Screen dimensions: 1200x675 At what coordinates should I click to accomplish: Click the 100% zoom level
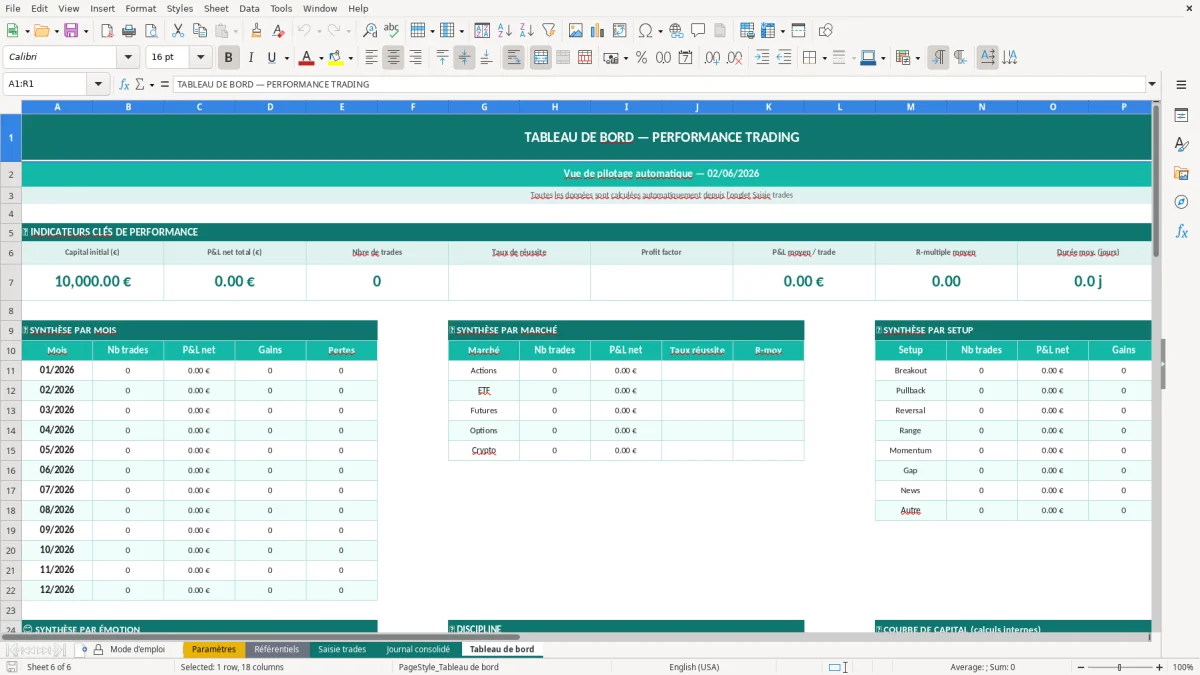click(x=1182, y=667)
